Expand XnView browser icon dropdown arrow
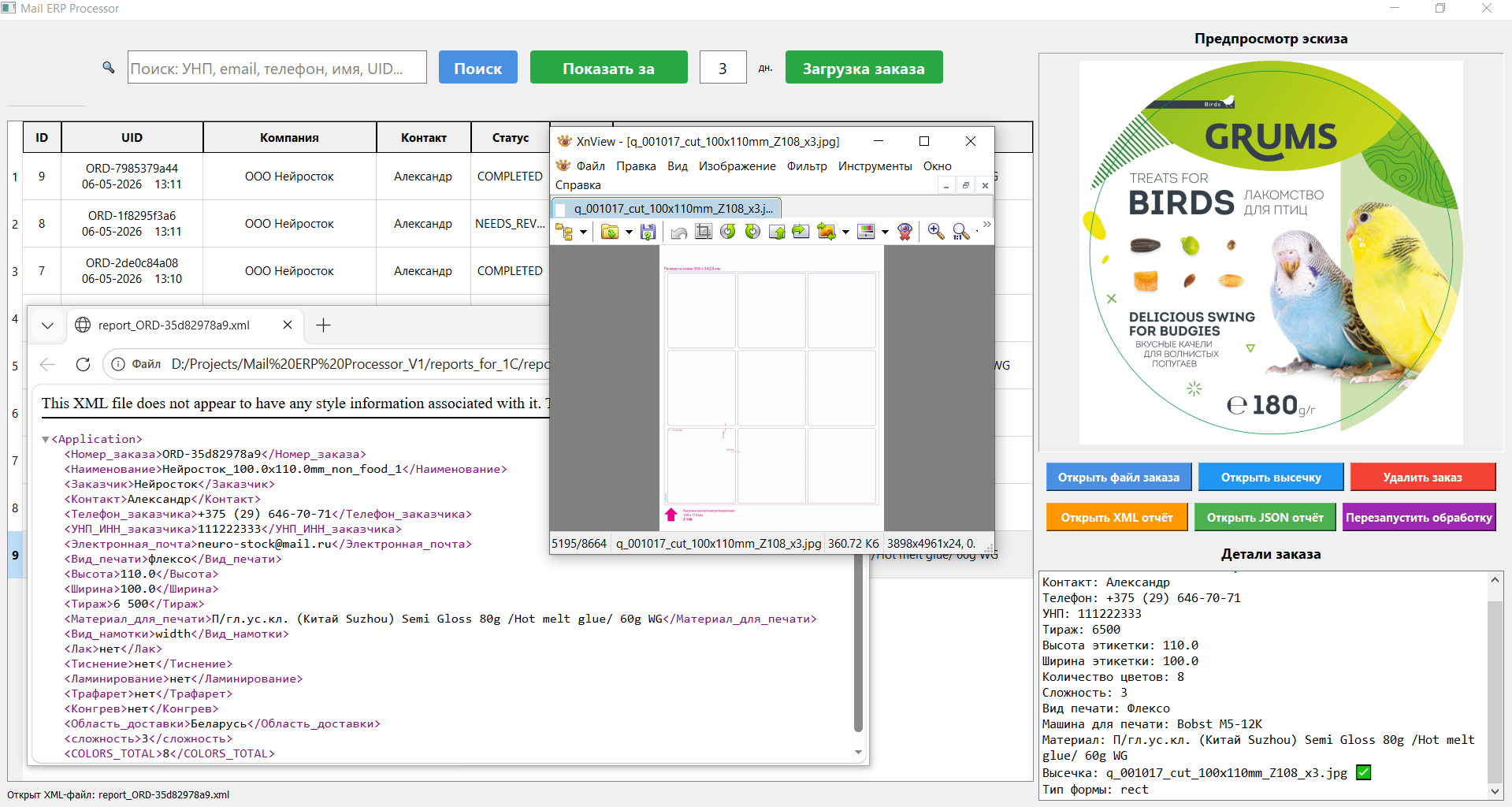This screenshot has height=807, width=1512. (x=583, y=232)
